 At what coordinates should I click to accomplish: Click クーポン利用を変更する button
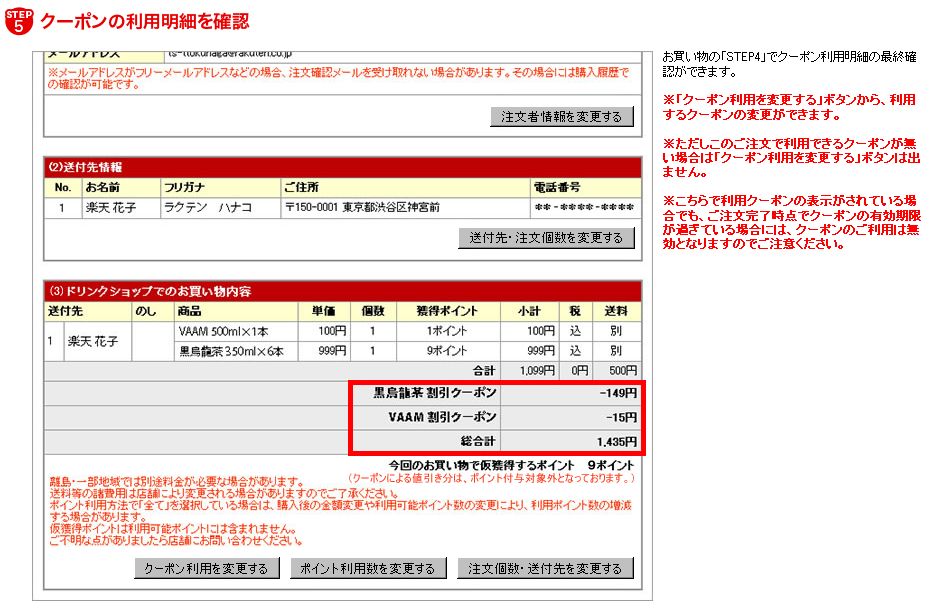206,569
